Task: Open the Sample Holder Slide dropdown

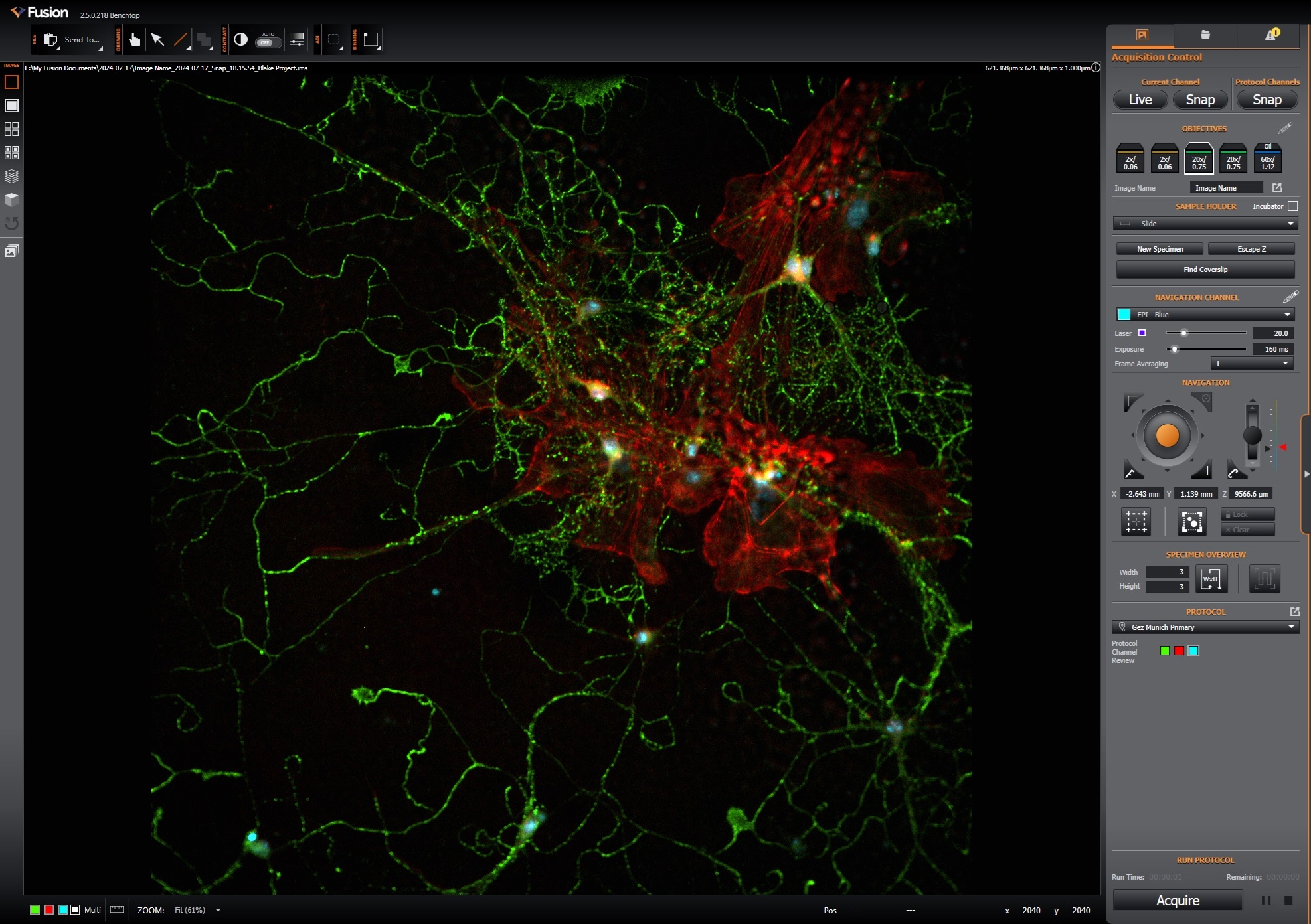Action: click(1205, 224)
